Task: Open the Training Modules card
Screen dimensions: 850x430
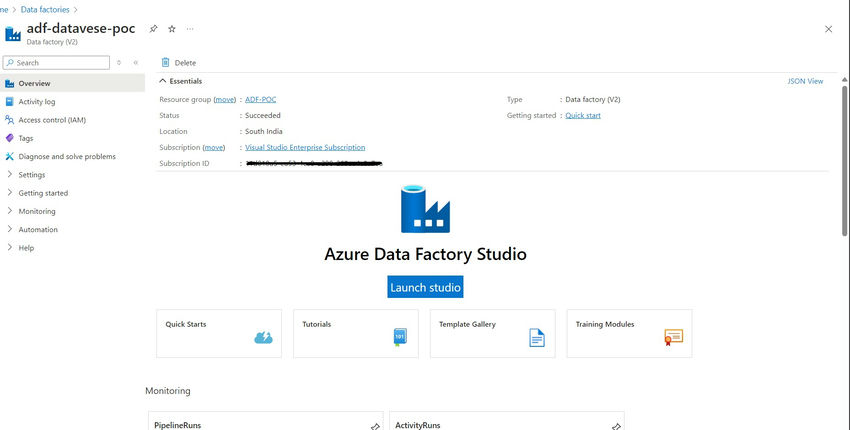Action: 629,333
